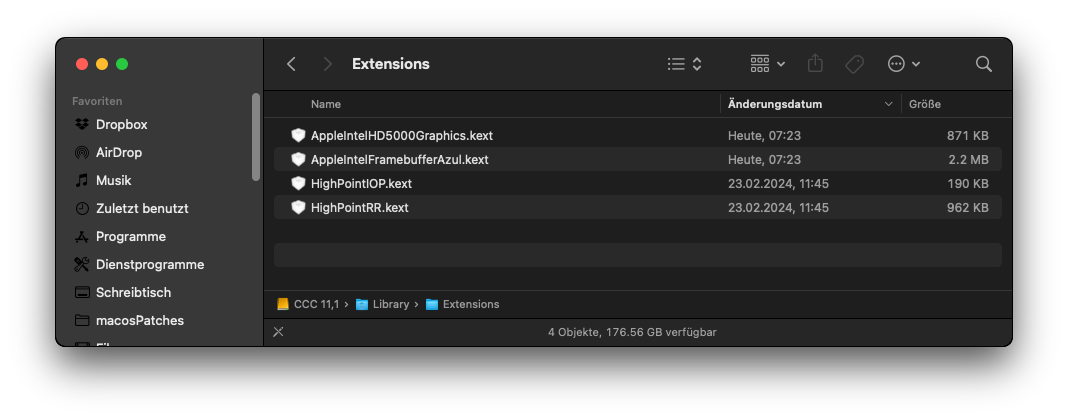Toggle sort direction arrow next to Änderungsdatum

pos(888,104)
